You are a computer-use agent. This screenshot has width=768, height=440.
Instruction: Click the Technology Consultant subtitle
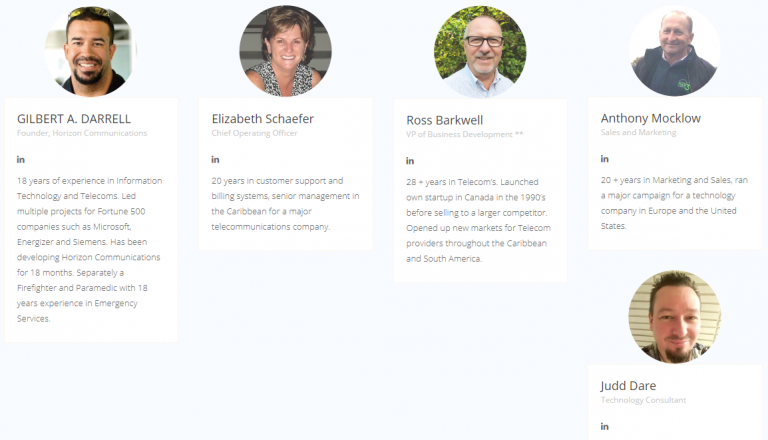[x=643, y=400]
